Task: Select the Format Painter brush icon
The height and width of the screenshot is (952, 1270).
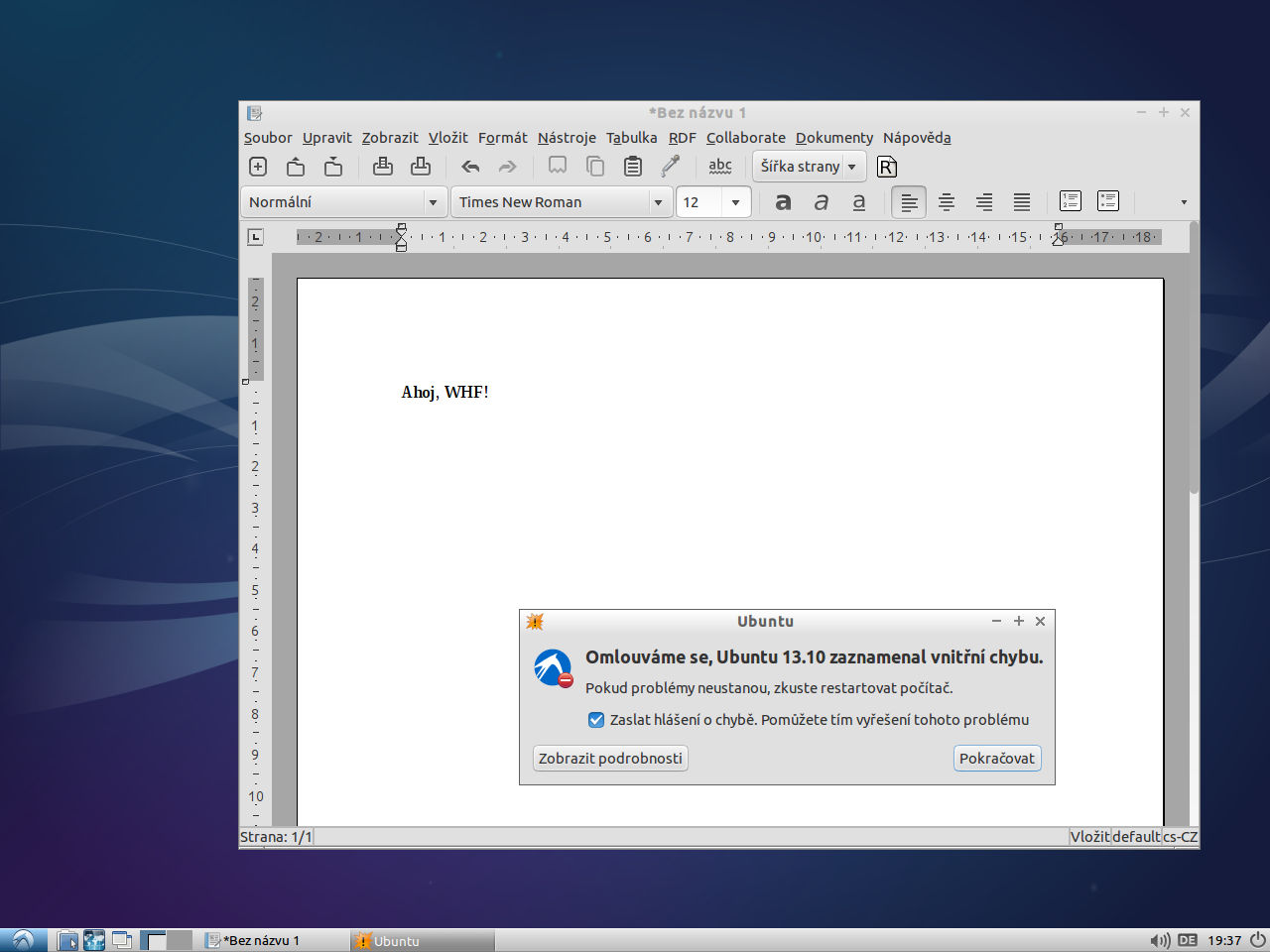Action: pyautogui.click(x=671, y=167)
